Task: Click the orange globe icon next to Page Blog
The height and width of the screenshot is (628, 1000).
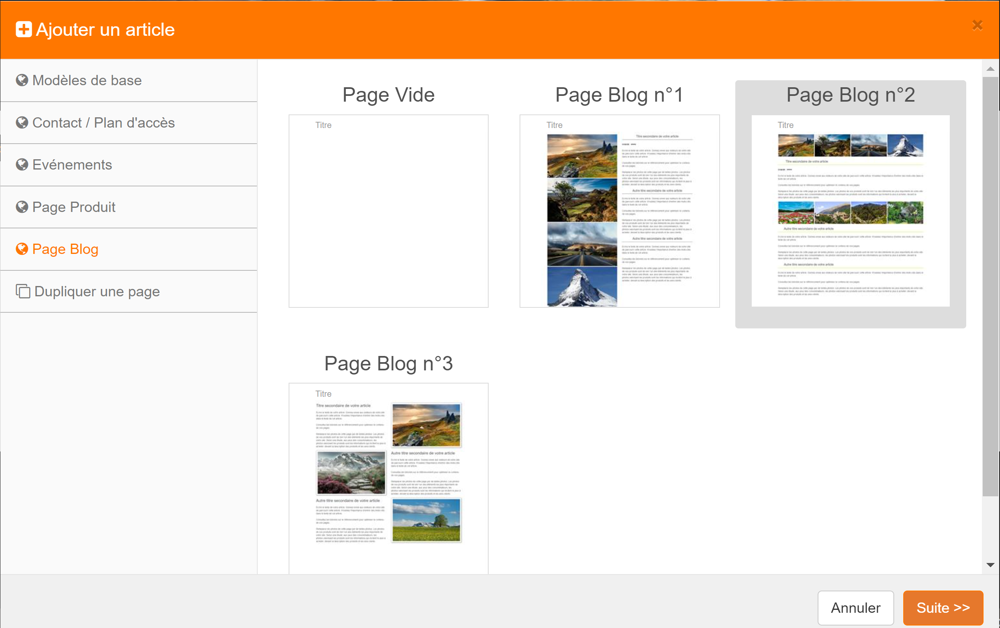Action: tap(22, 249)
